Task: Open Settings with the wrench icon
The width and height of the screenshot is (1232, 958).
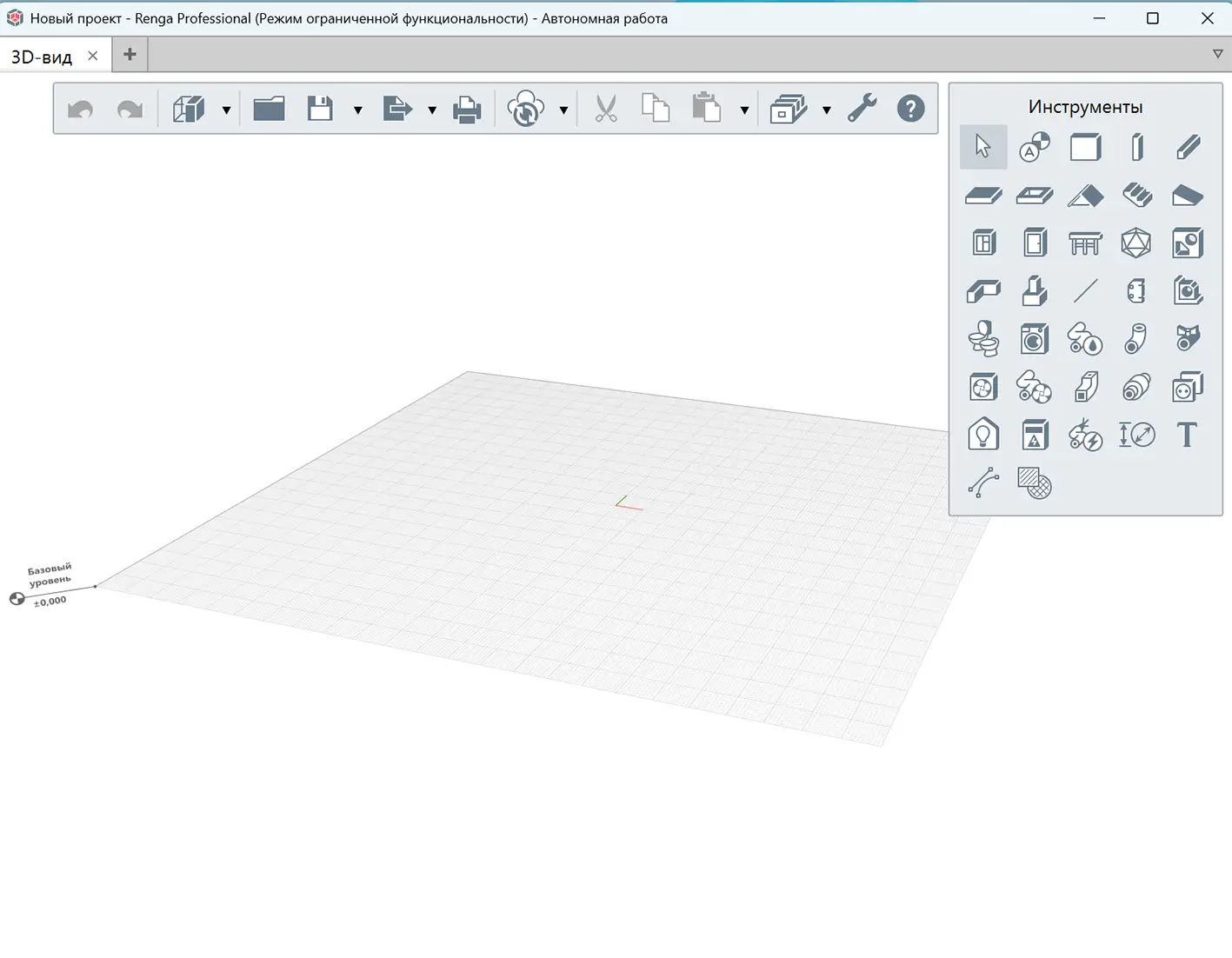Action: 862,110
